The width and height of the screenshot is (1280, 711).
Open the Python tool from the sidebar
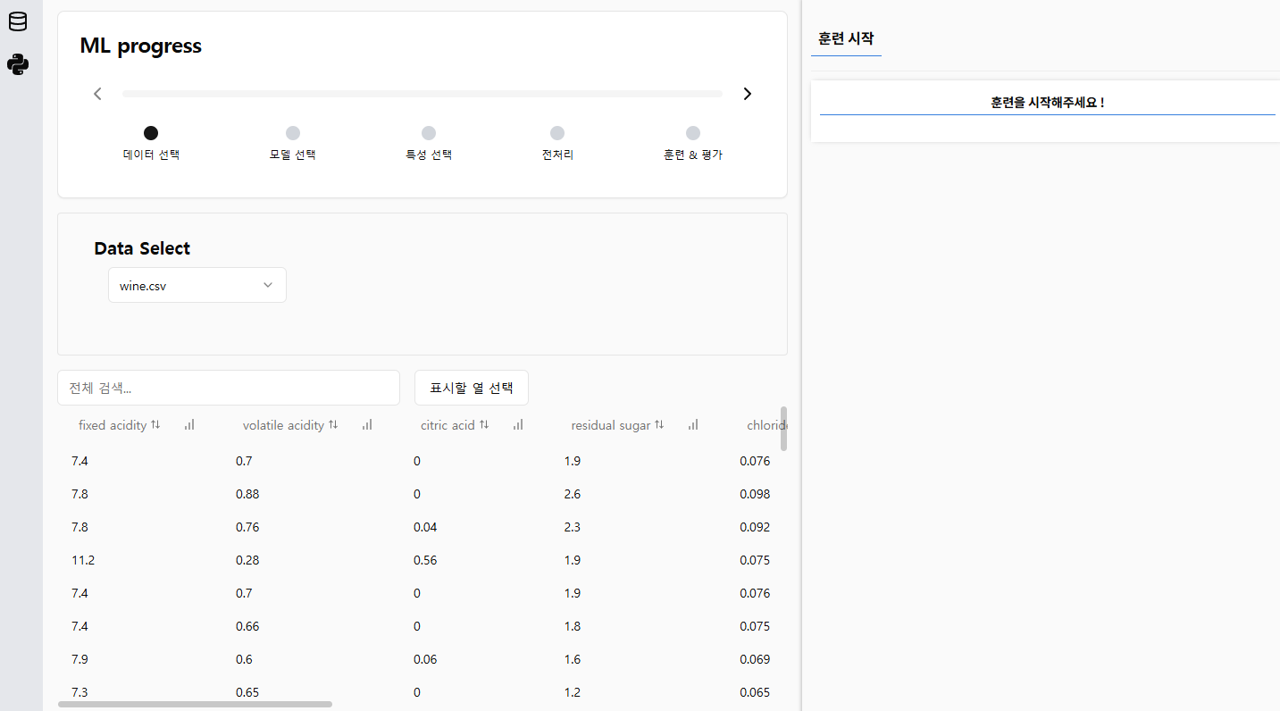point(17,64)
